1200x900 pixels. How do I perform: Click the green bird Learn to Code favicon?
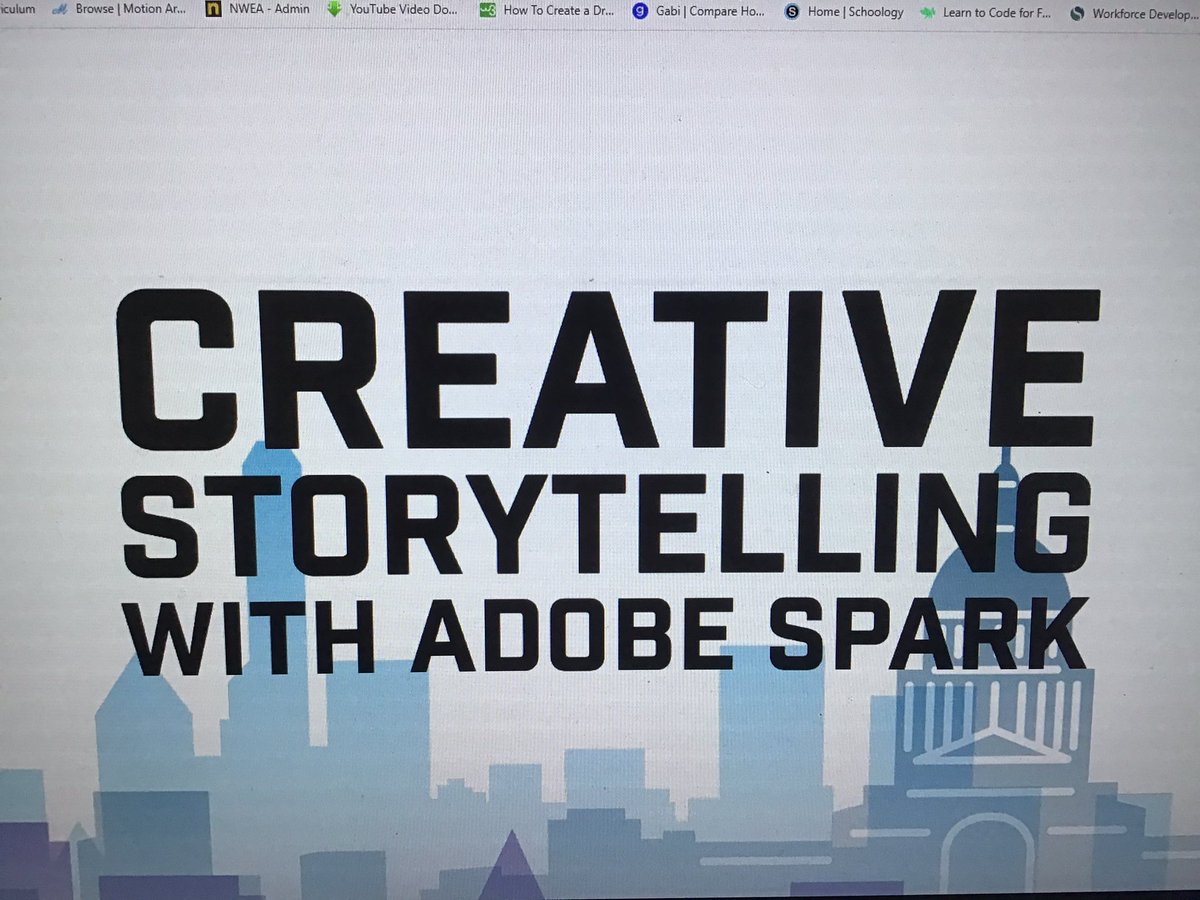(930, 13)
